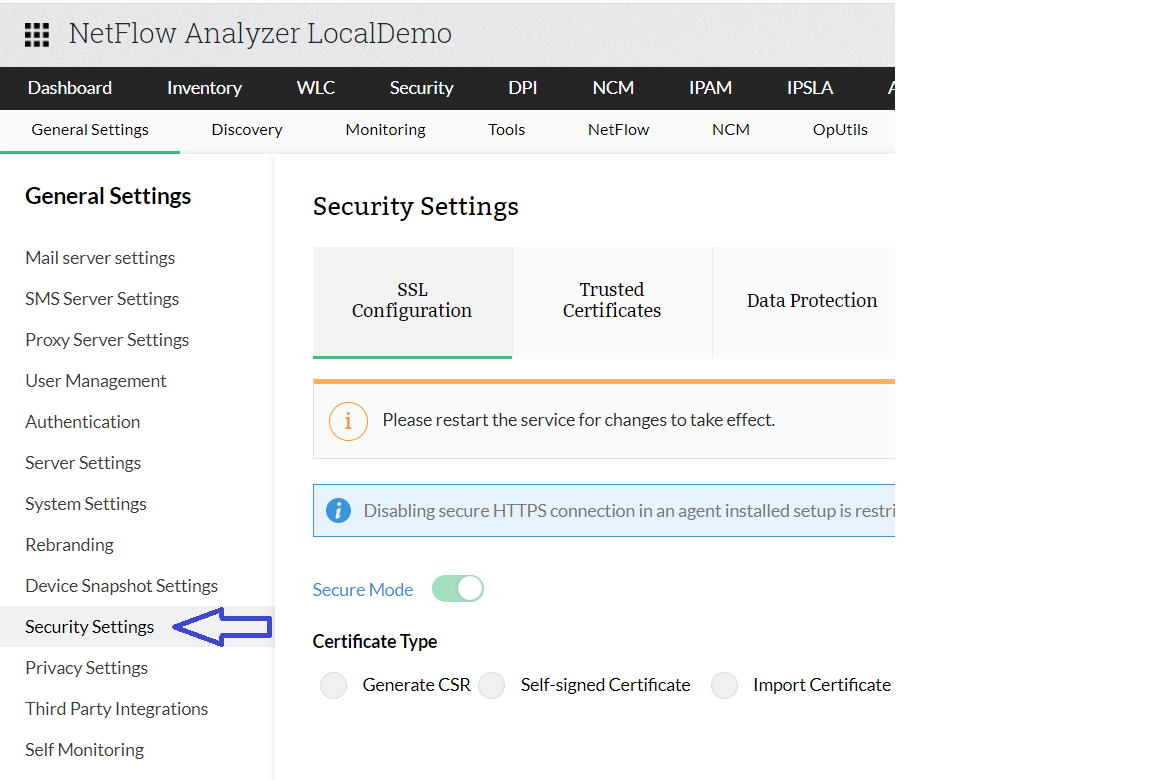Screen dimensions: 1152x780
Task: Select the Import Certificate radio button
Action: click(x=724, y=685)
